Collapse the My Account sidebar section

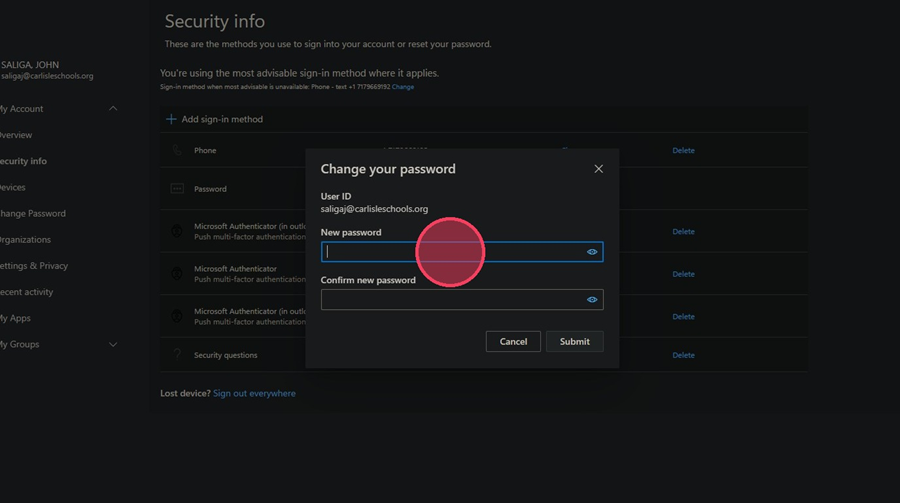pos(113,109)
